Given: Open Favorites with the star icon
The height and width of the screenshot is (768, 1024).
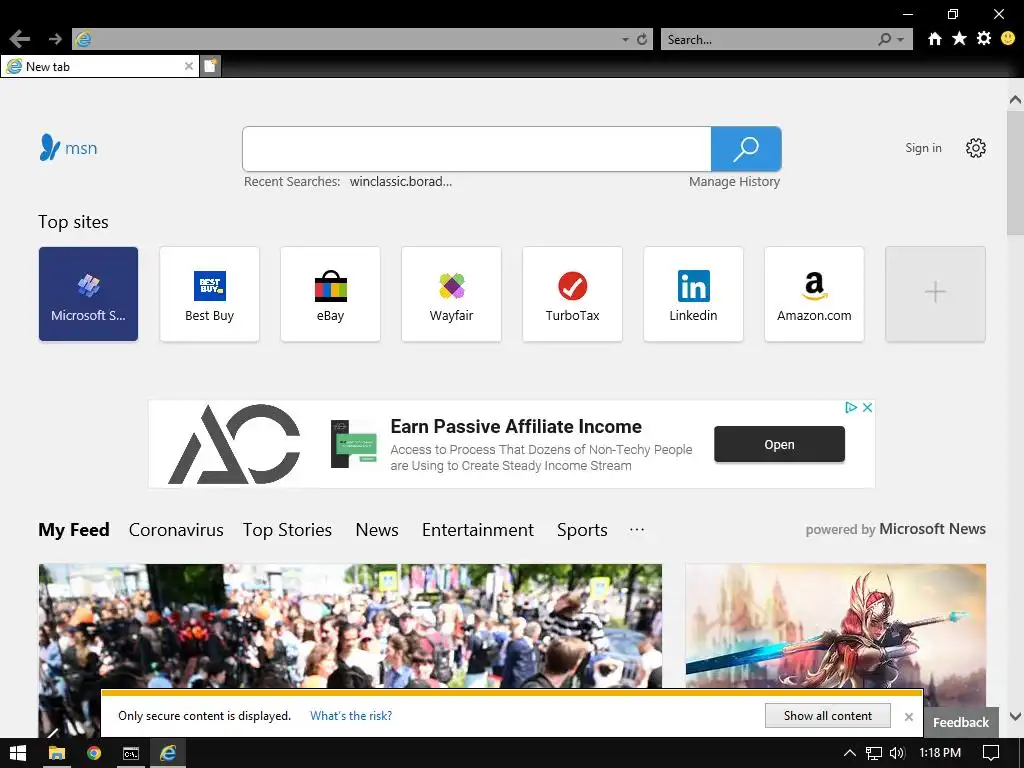Looking at the screenshot, I should click(959, 39).
